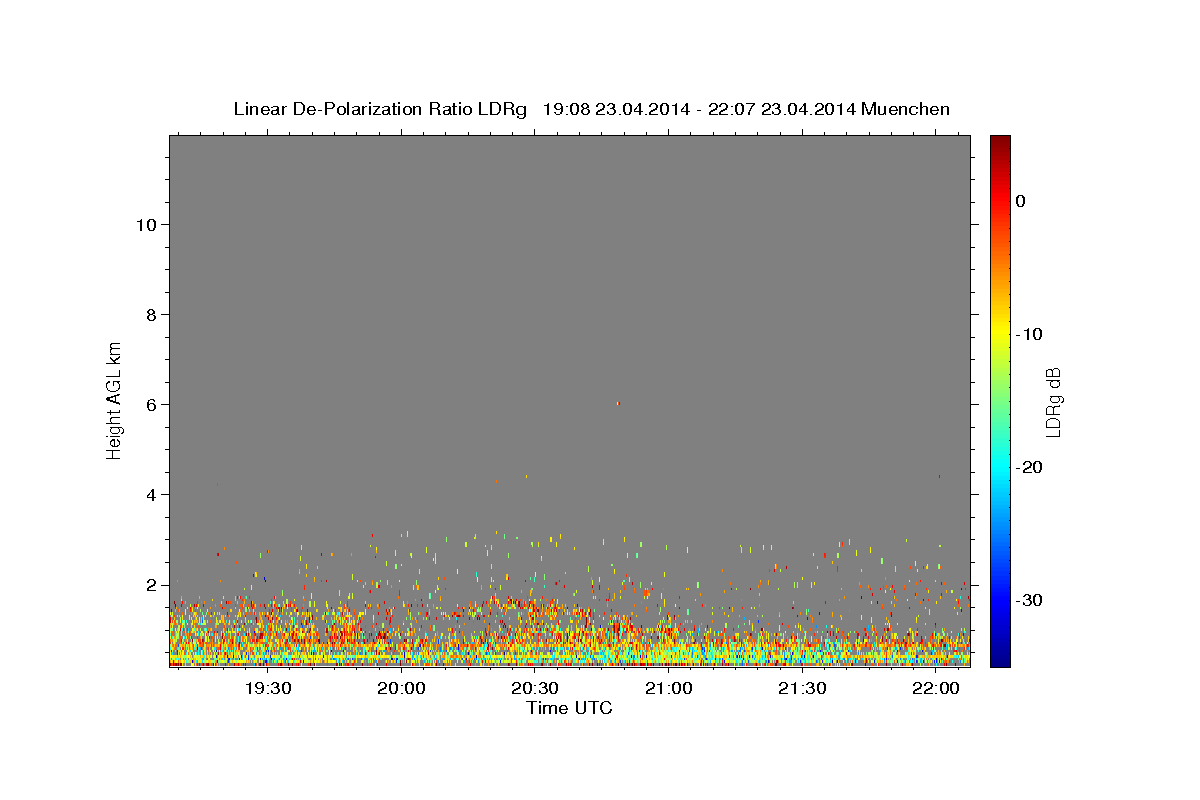Screen dimensions: 1200x800
Task: Click the isolated red data point near 6 km
Action: (x=618, y=403)
